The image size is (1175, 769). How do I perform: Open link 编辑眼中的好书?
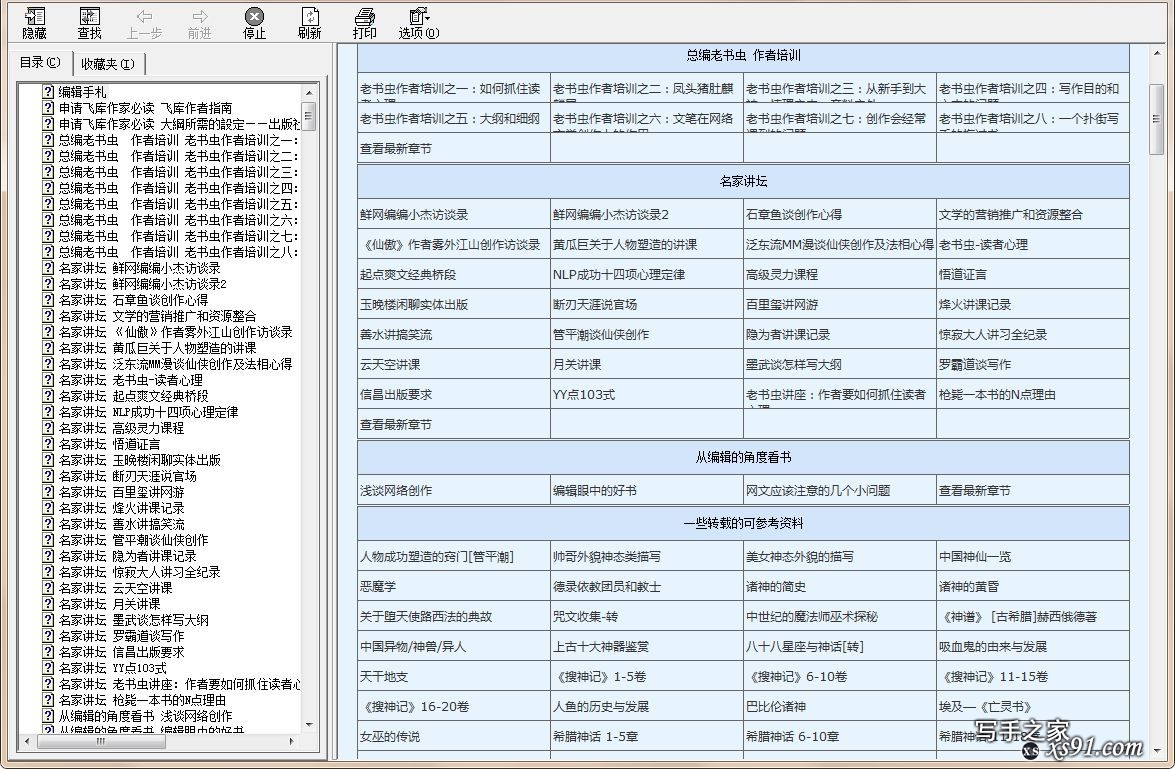tap(595, 490)
